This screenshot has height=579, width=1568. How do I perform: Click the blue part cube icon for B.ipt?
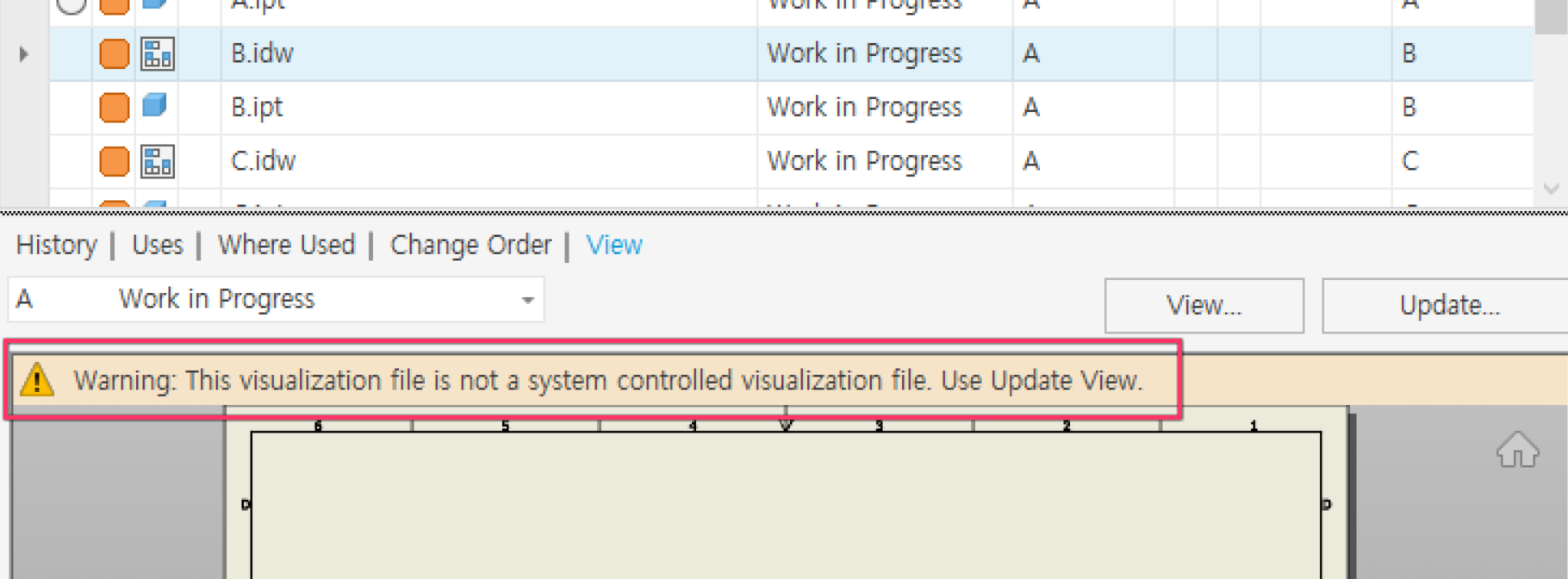[x=154, y=105]
